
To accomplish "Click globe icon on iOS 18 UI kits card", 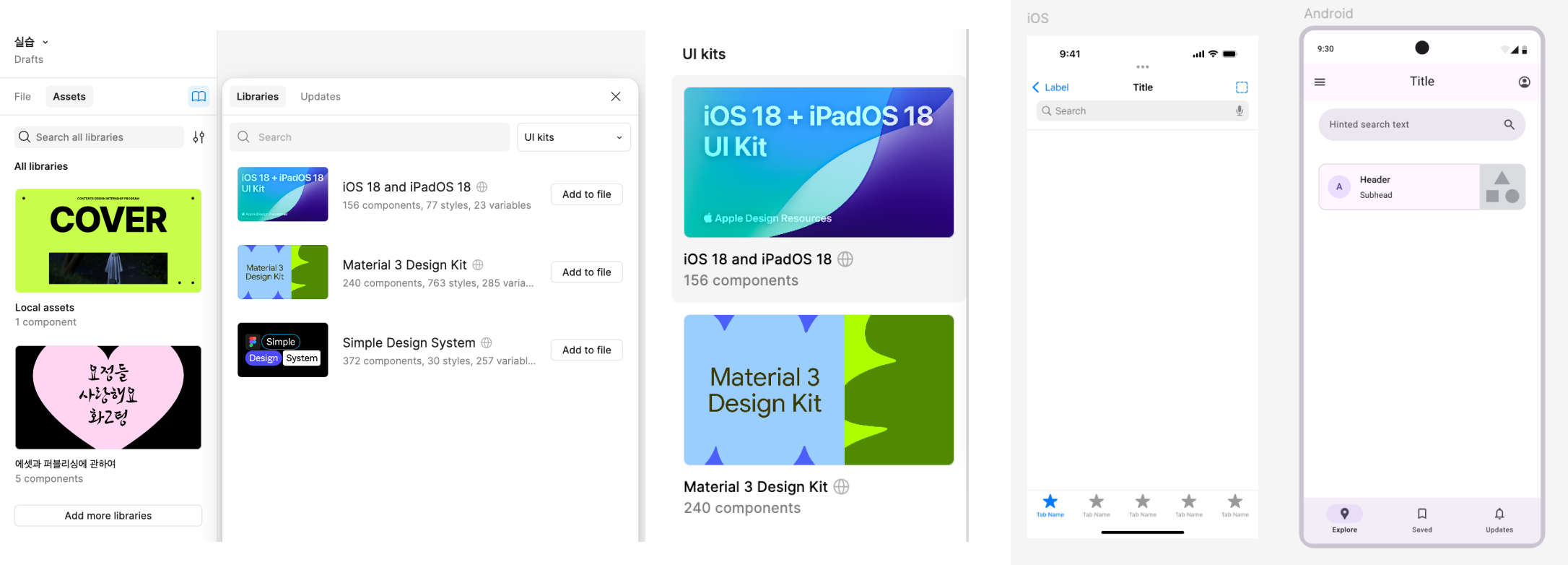I will pyautogui.click(x=845, y=259).
